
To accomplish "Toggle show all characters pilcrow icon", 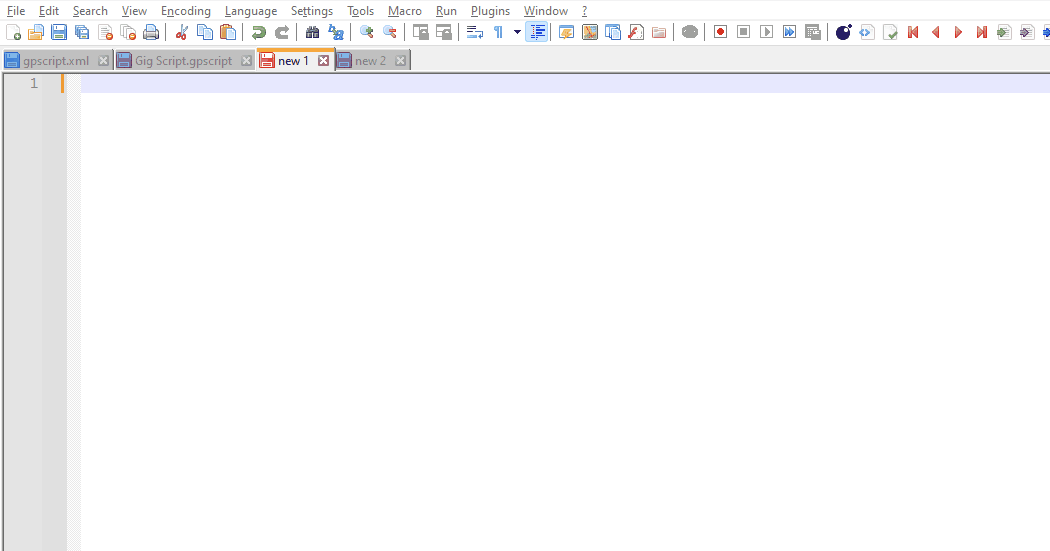I will pos(498,32).
